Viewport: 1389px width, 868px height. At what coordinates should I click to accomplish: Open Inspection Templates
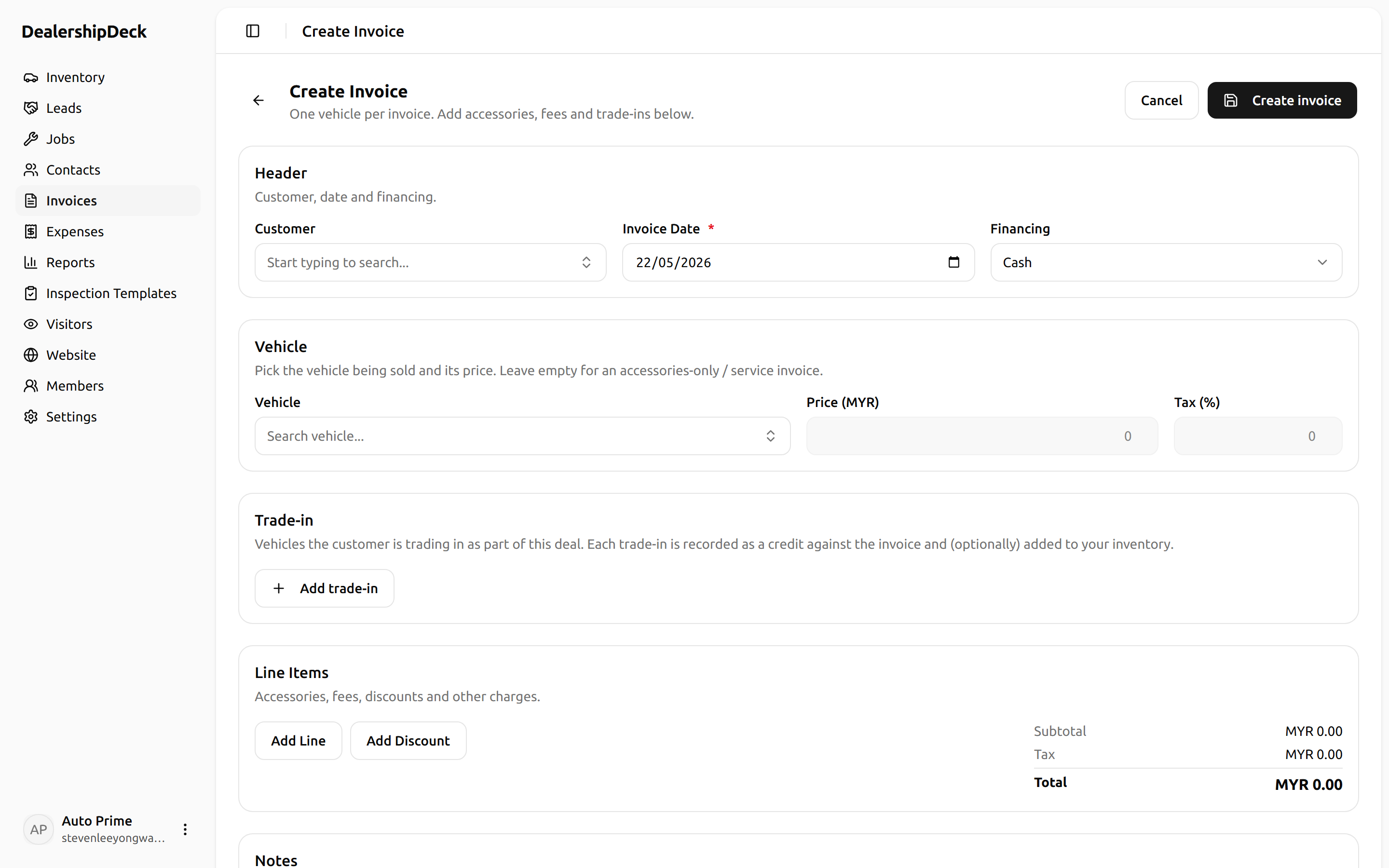[108, 293]
